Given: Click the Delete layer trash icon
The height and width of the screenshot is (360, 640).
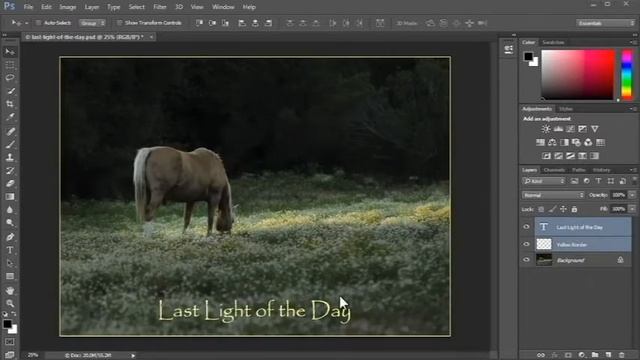Looking at the screenshot, I should coord(622,355).
